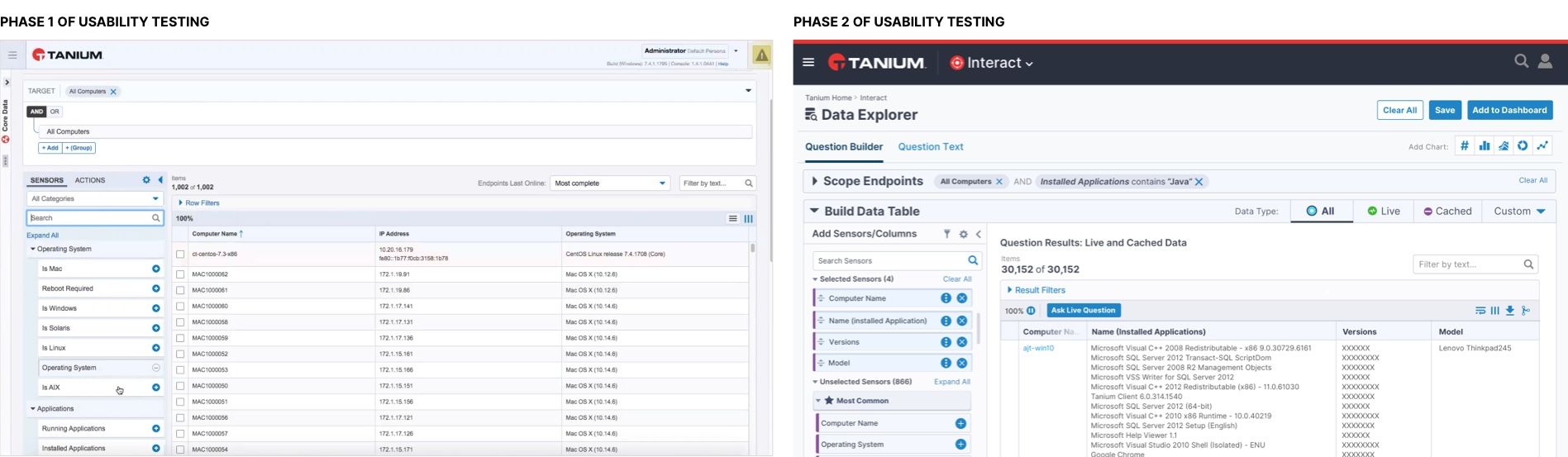
Task: Pause the 100% results progress
Action: click(x=1031, y=311)
